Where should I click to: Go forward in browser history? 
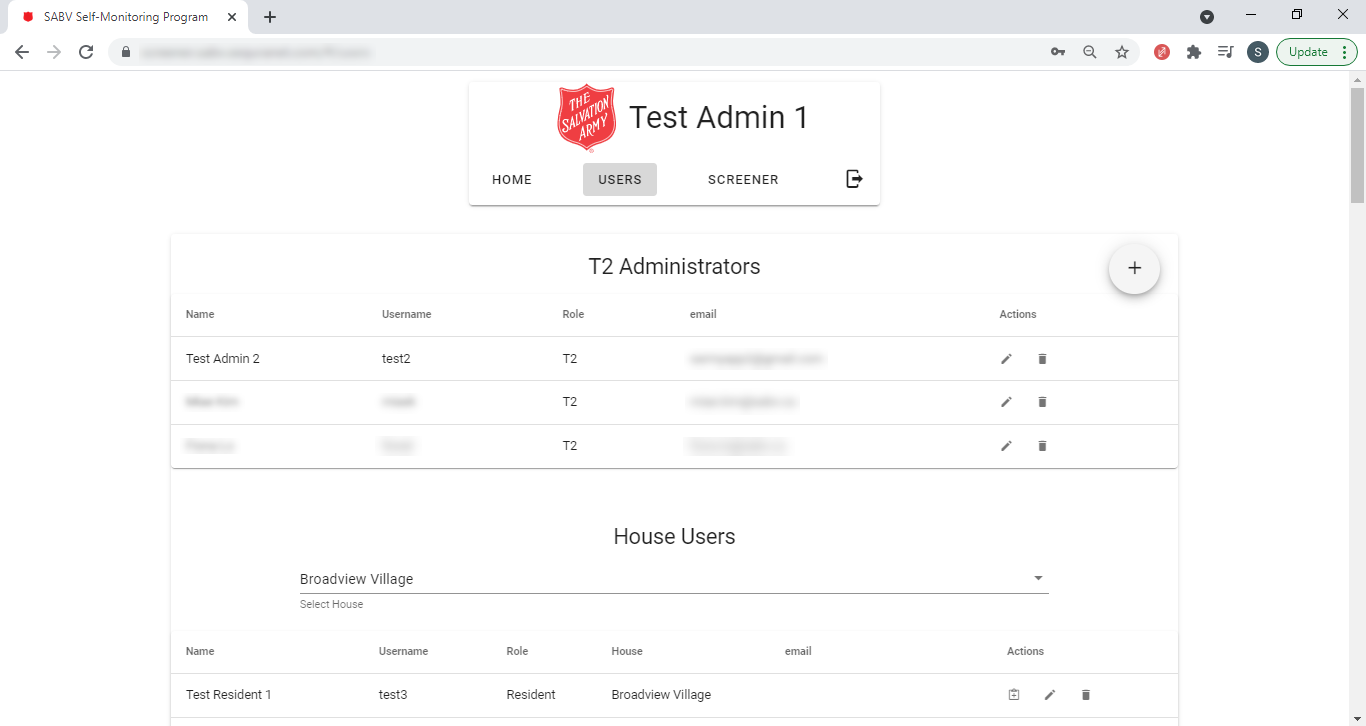[x=54, y=52]
